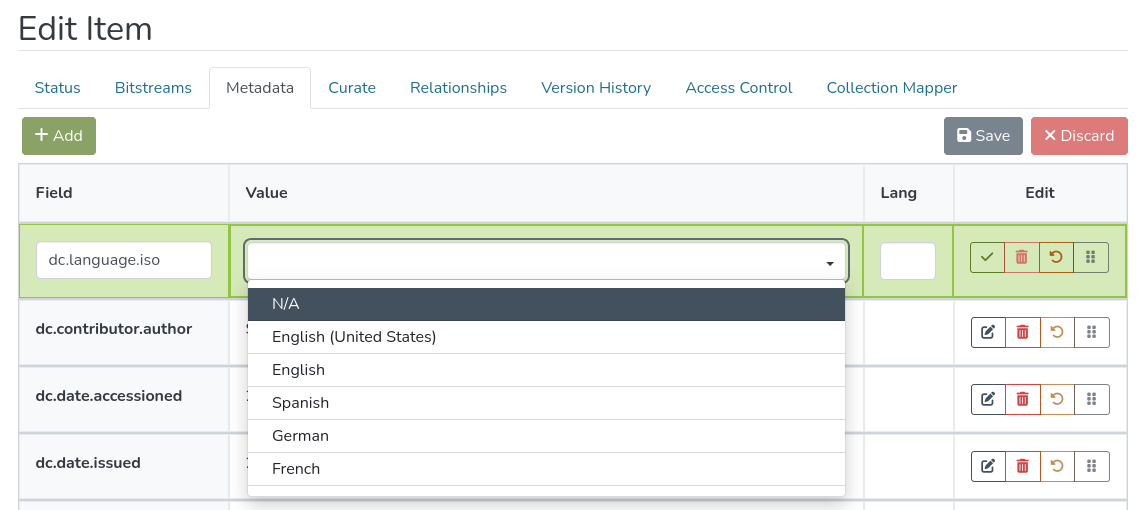Select N/A from the language list

pos(546,304)
